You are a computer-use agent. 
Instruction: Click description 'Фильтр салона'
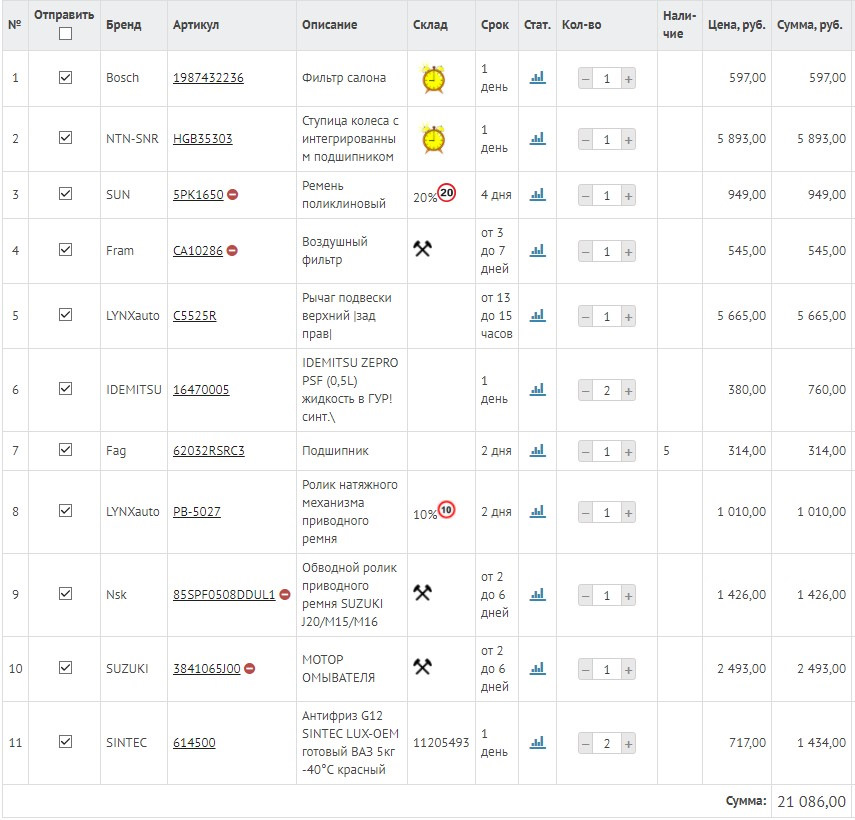344,78
